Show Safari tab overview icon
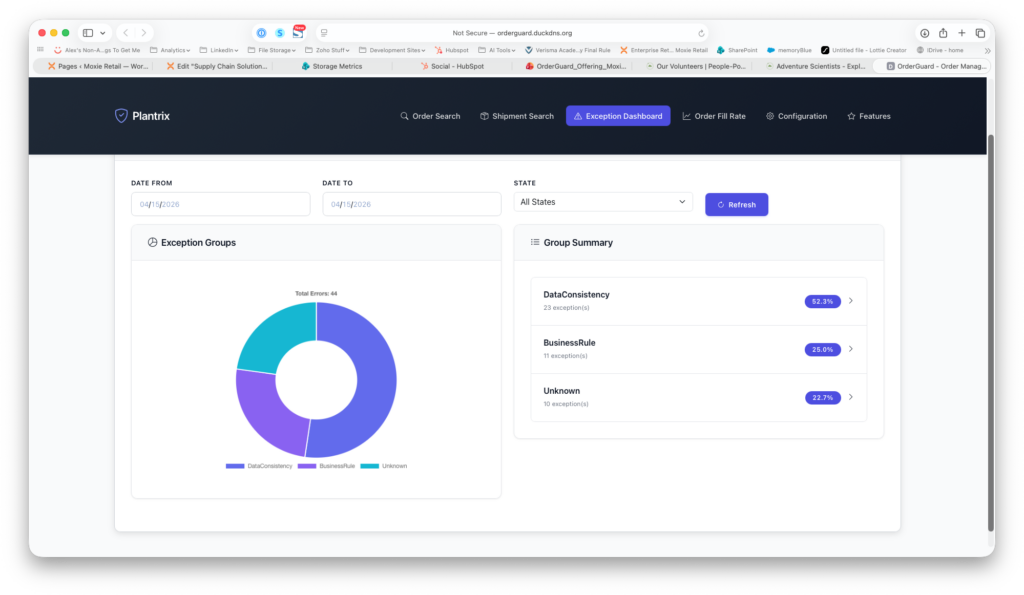 [x=980, y=33]
